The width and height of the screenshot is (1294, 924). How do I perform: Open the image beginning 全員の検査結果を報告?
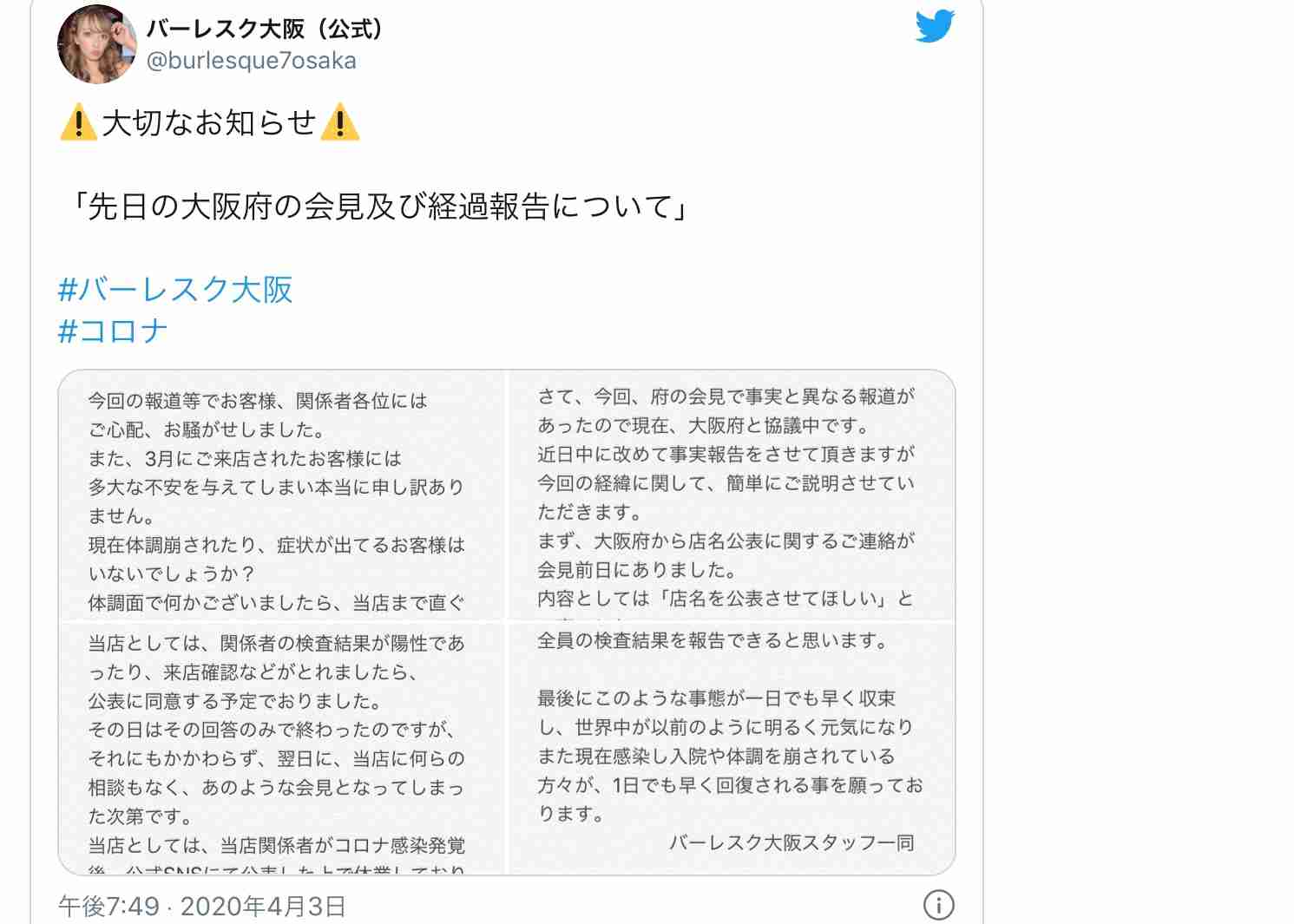[732, 748]
